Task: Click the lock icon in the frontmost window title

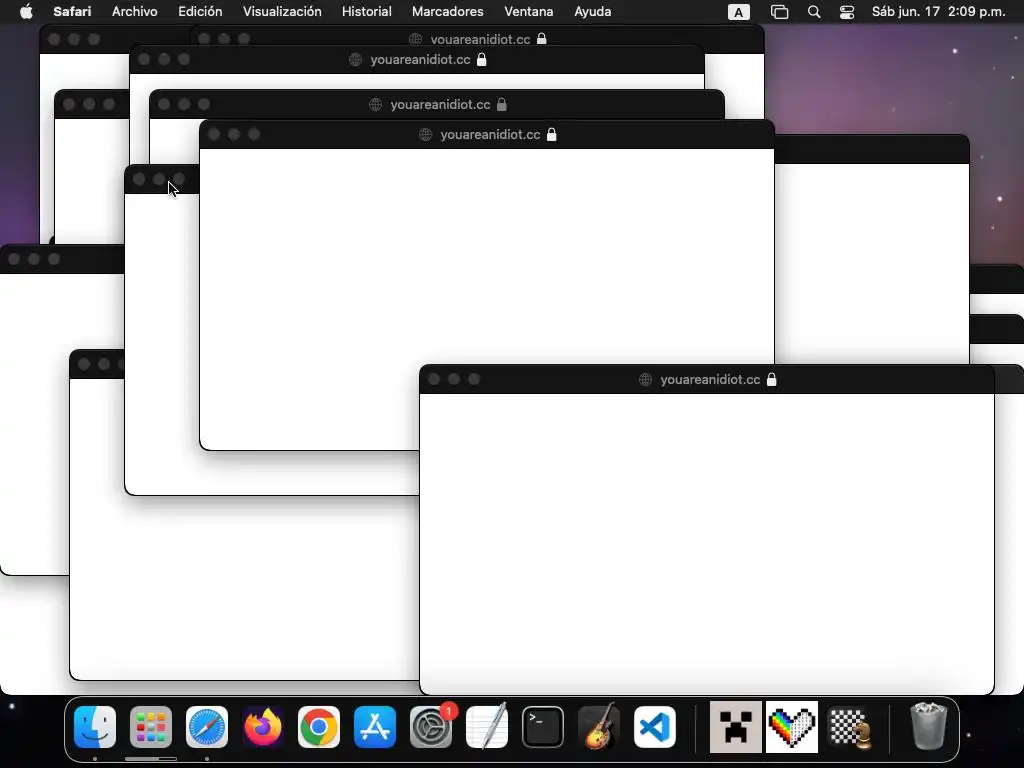Action: 771,379
